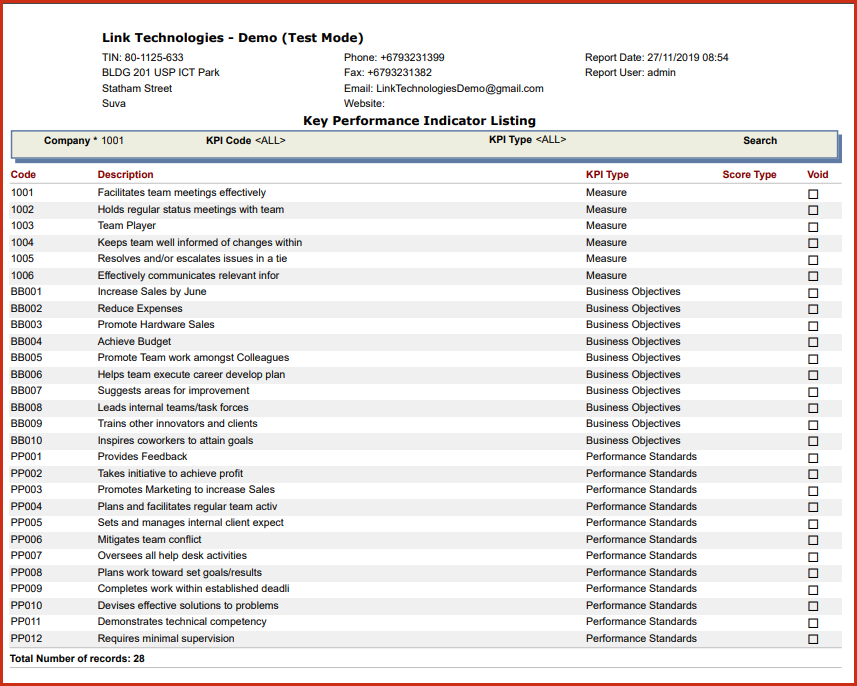Click 'Inspires coworkers to attain goals'
Screen dimensions: 857x686
point(175,440)
